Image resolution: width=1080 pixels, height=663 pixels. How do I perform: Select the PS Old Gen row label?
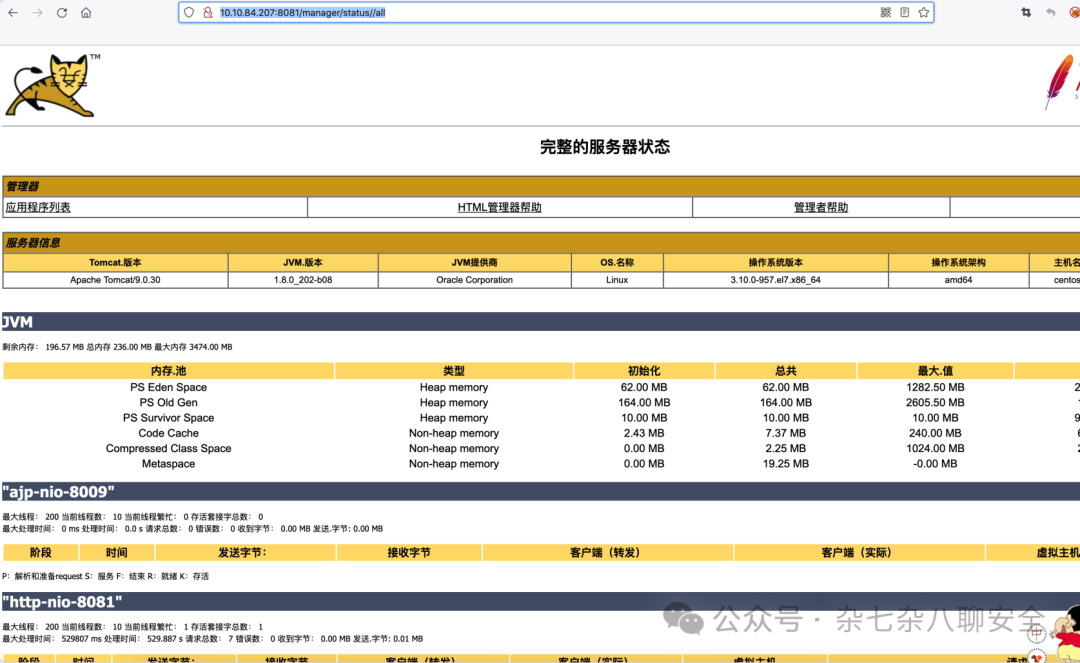(x=168, y=403)
